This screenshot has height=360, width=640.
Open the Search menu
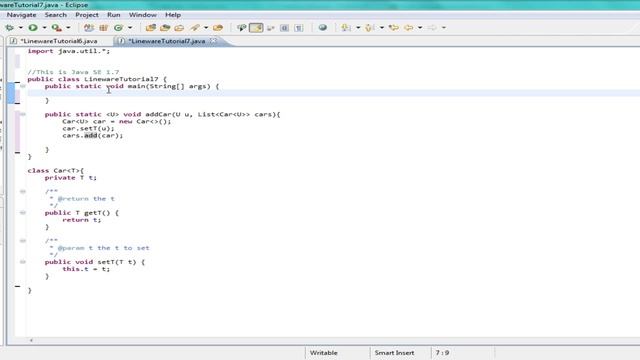pos(56,15)
